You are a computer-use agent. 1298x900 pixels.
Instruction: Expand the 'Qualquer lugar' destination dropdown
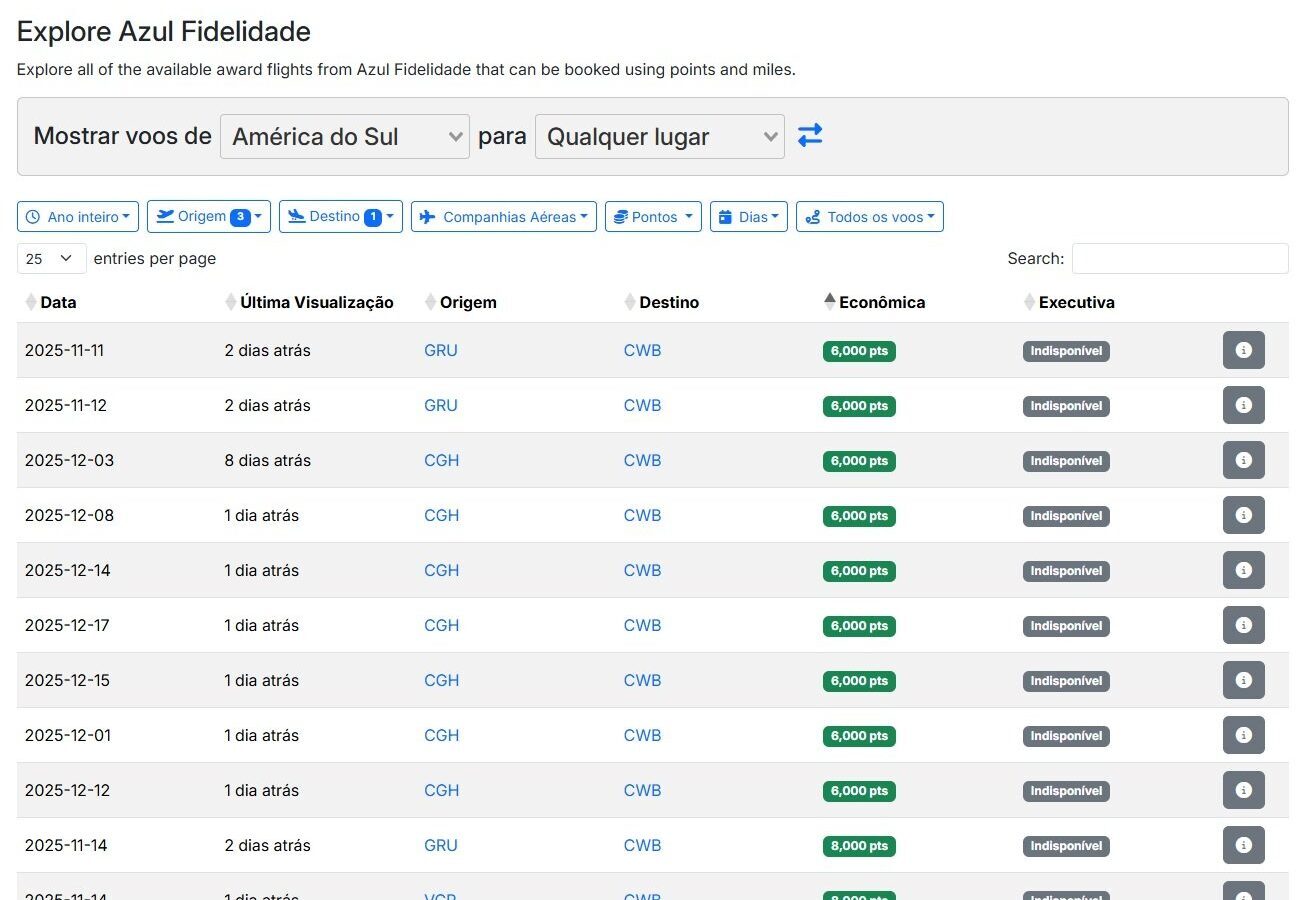(x=659, y=137)
